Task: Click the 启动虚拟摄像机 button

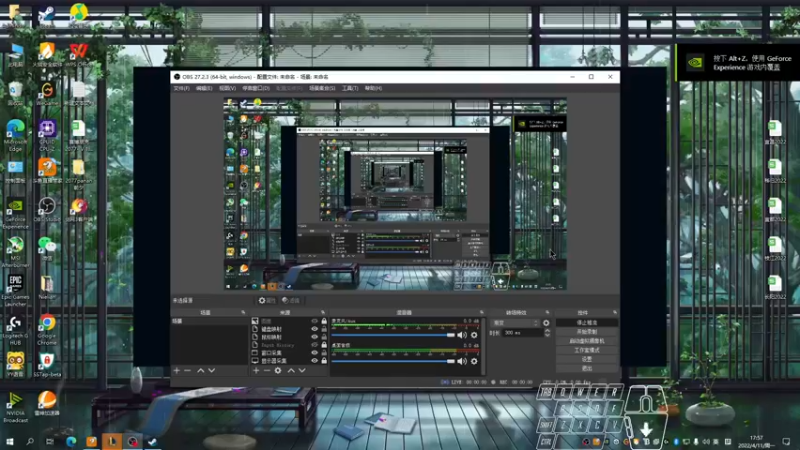Action: pyautogui.click(x=587, y=341)
